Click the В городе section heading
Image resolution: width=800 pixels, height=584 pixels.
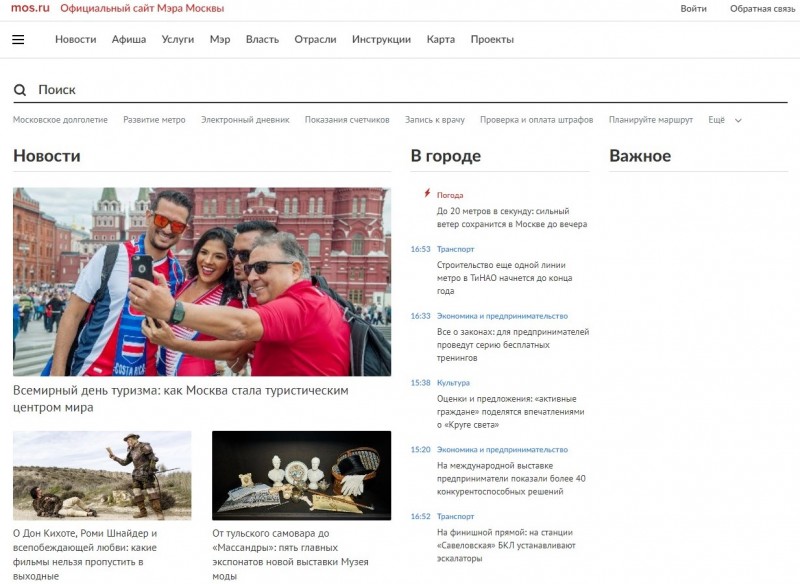445,156
